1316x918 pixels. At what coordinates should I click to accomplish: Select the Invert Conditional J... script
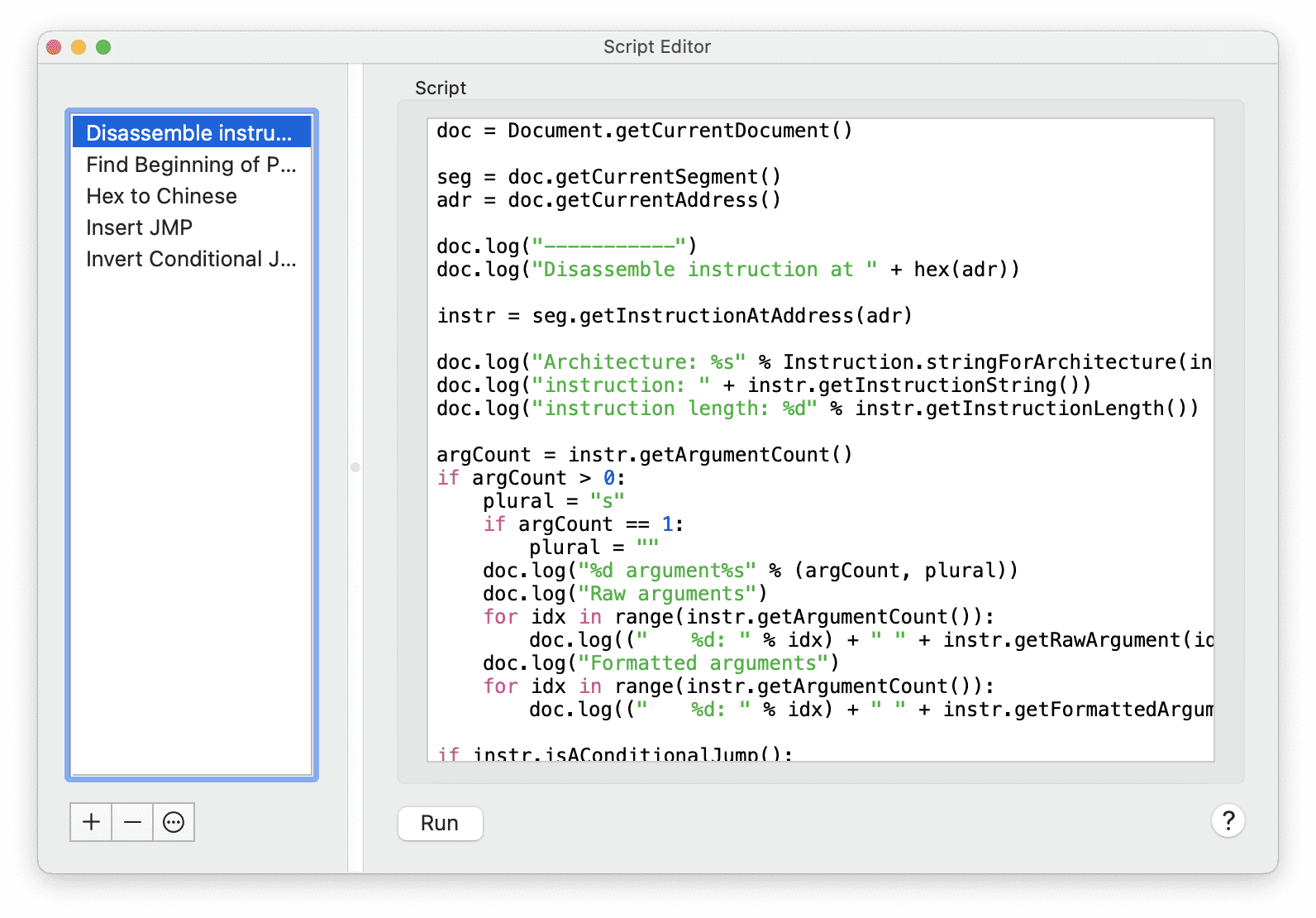(x=192, y=259)
